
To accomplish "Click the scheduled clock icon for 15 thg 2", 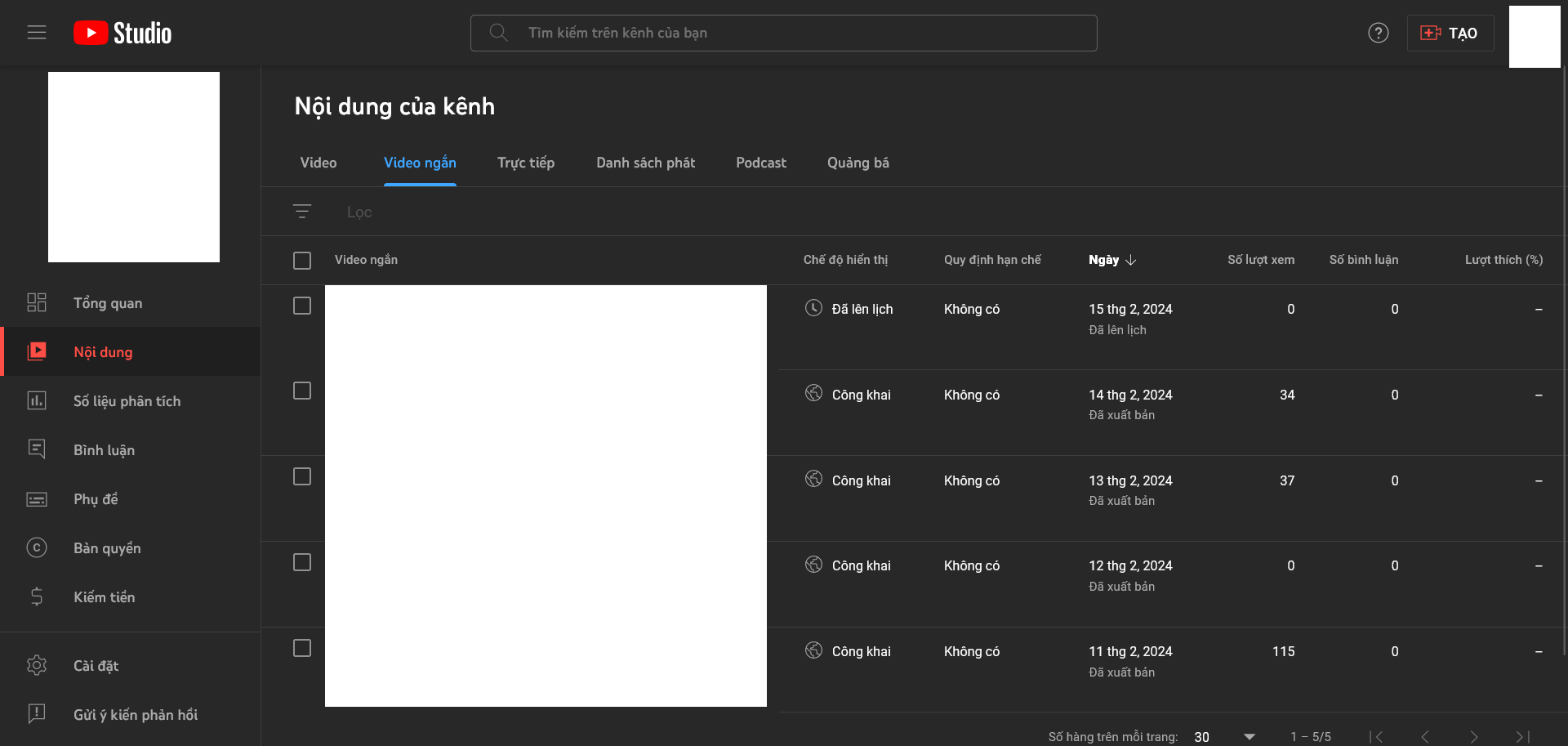I will pyautogui.click(x=813, y=308).
